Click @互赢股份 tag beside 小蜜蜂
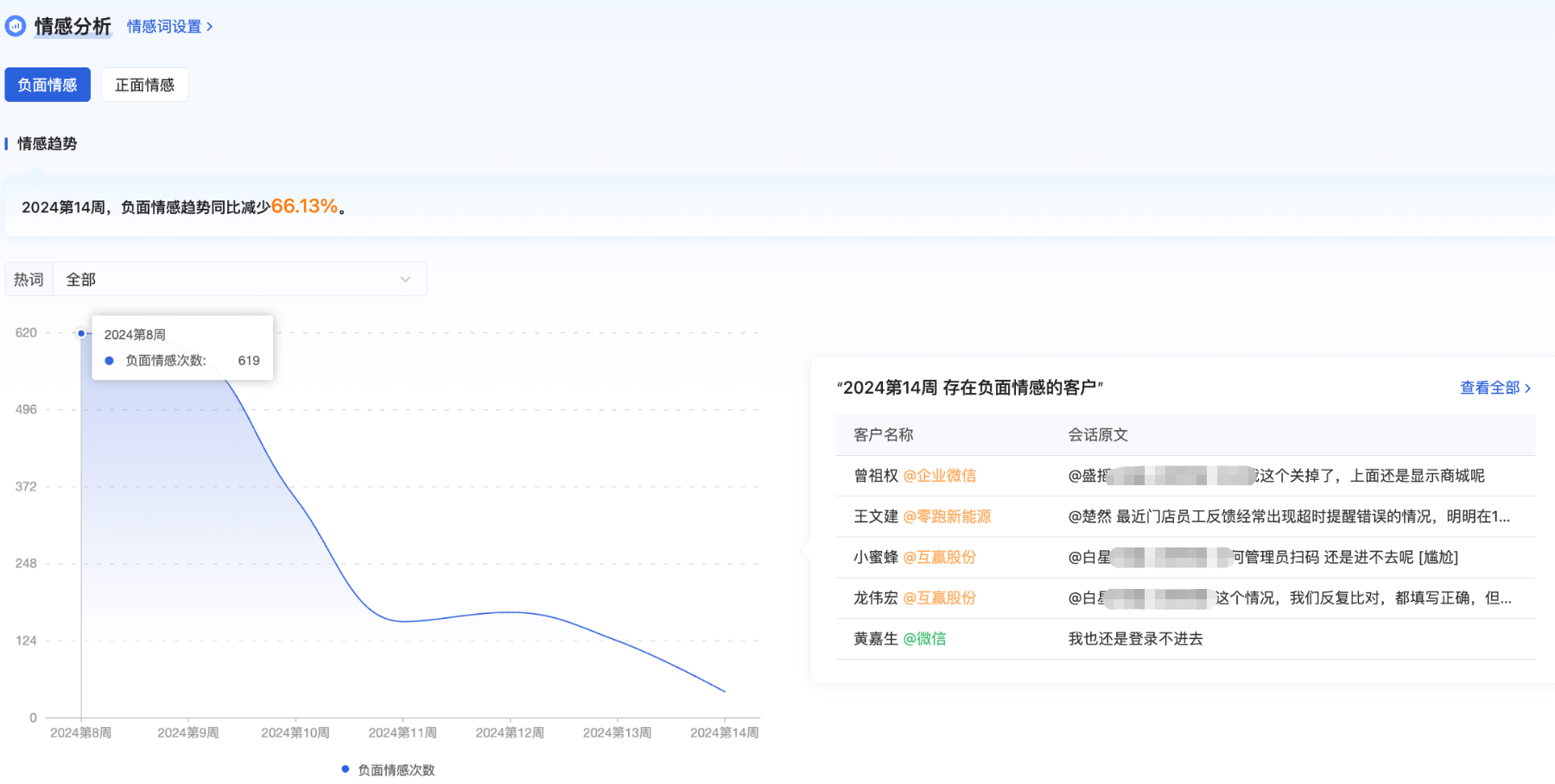The image size is (1555, 784). (939, 557)
